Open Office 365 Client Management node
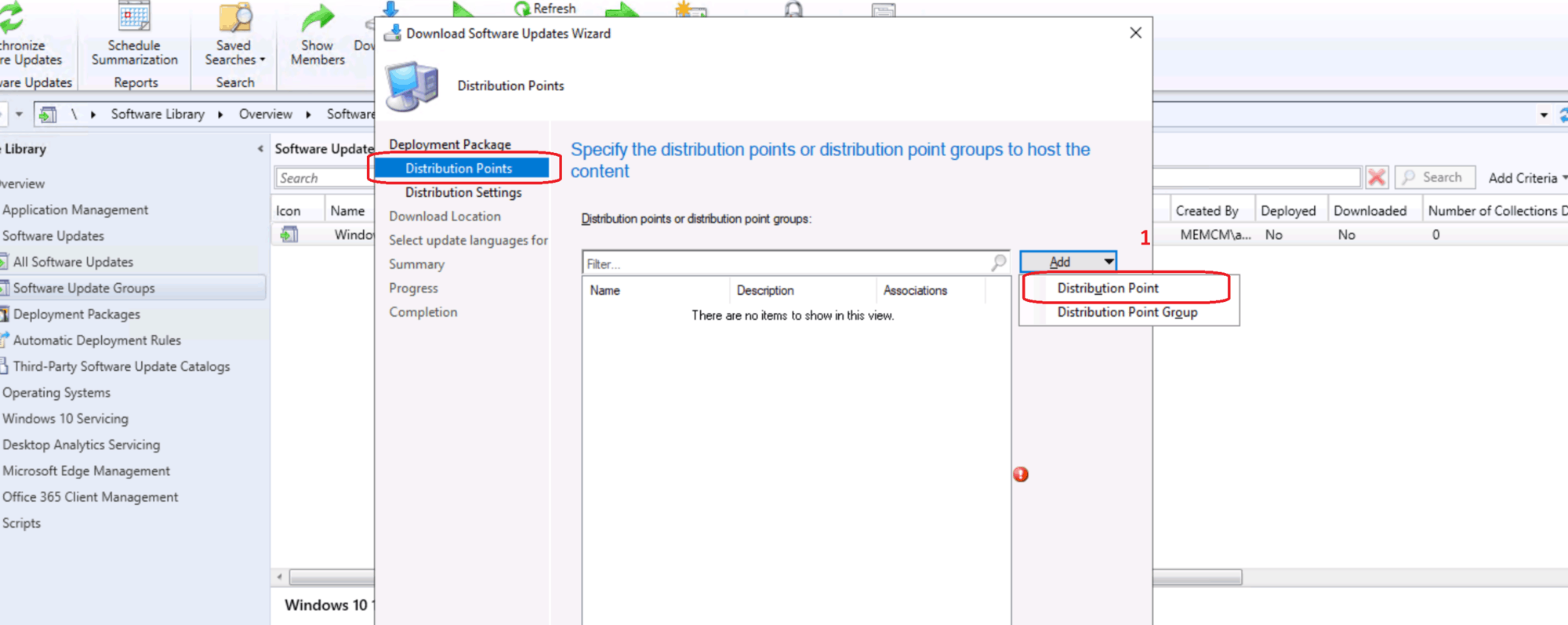 [90, 496]
